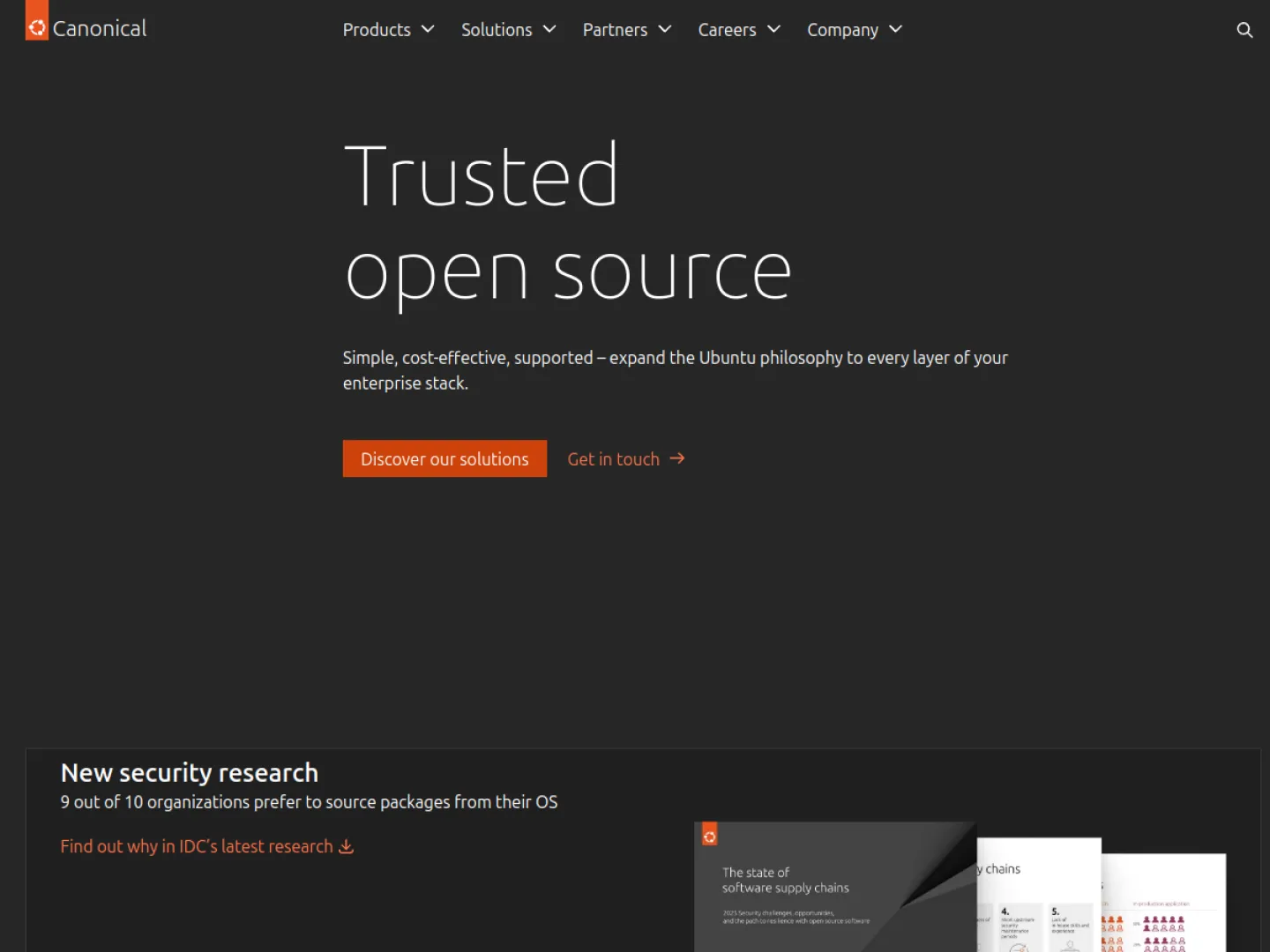Click the 9 out of 10 organizations text
This screenshot has height=952, width=1270.
[x=309, y=802]
